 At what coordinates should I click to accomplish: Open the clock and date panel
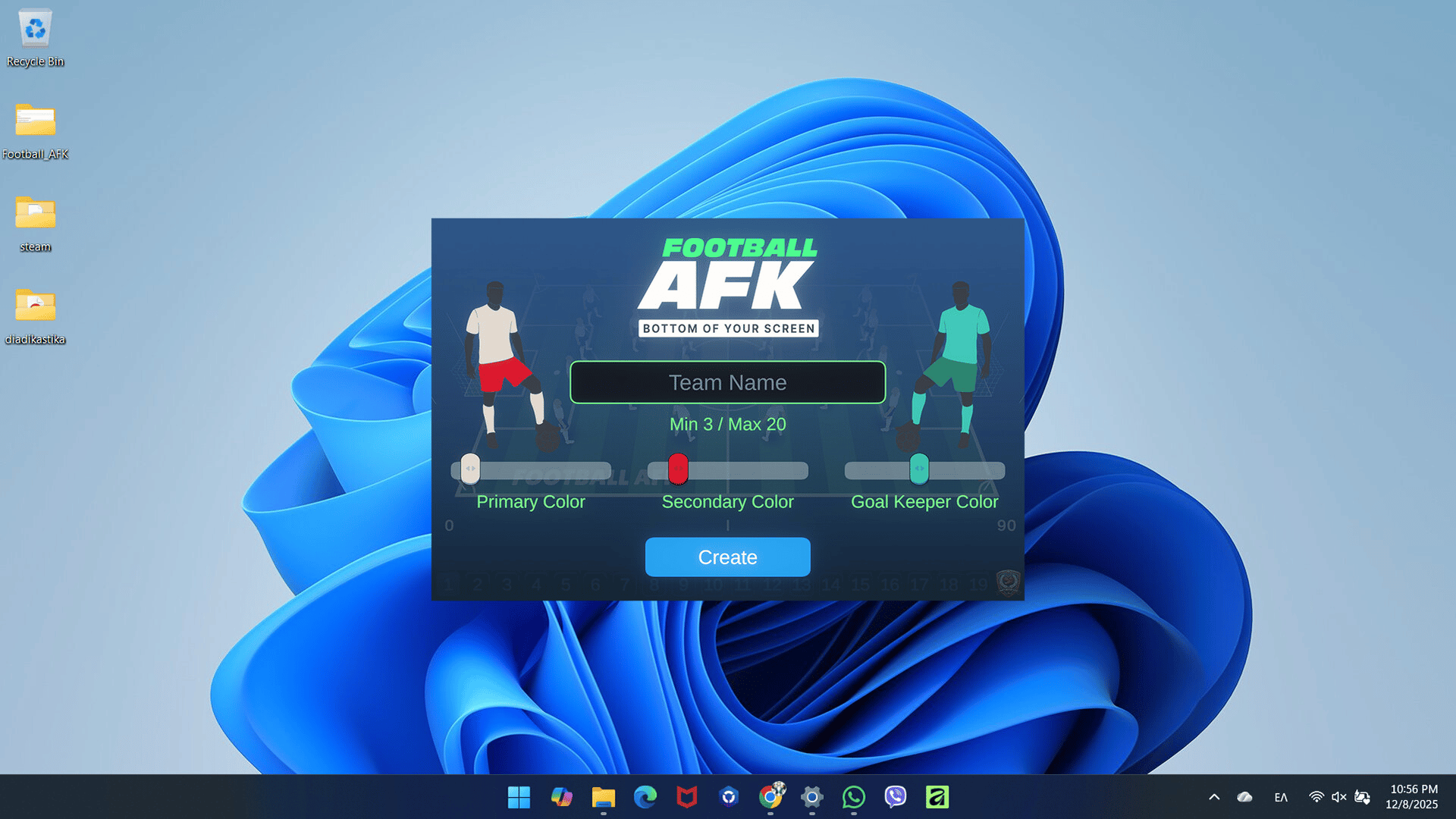(x=1411, y=797)
